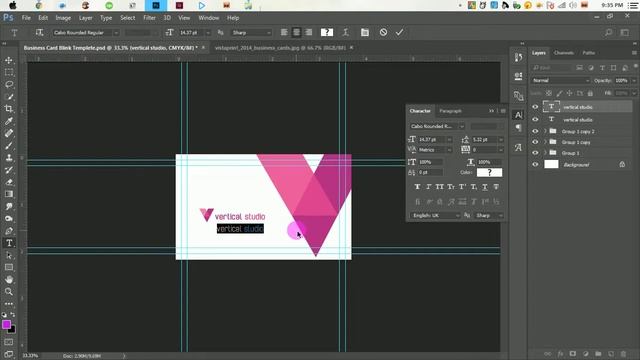This screenshot has width=640, height=360.
Task: Select the Path Selection tool
Action: 9,256
